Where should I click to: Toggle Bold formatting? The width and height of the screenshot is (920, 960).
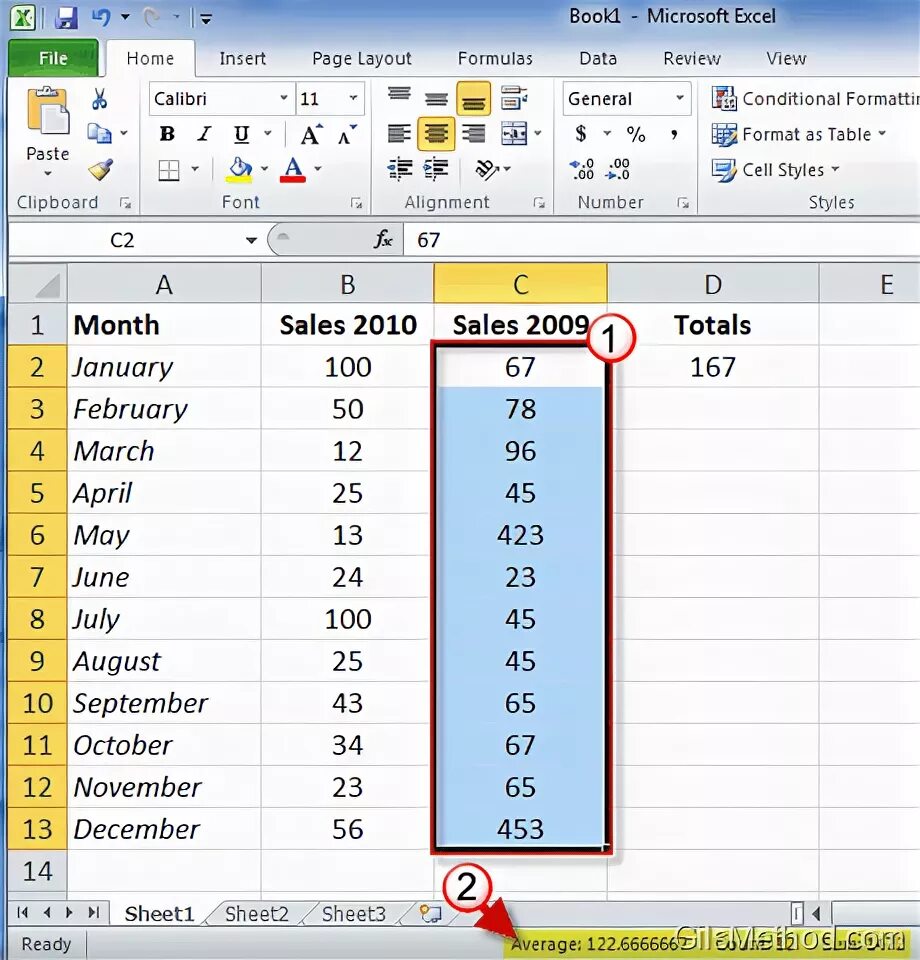[x=167, y=133]
